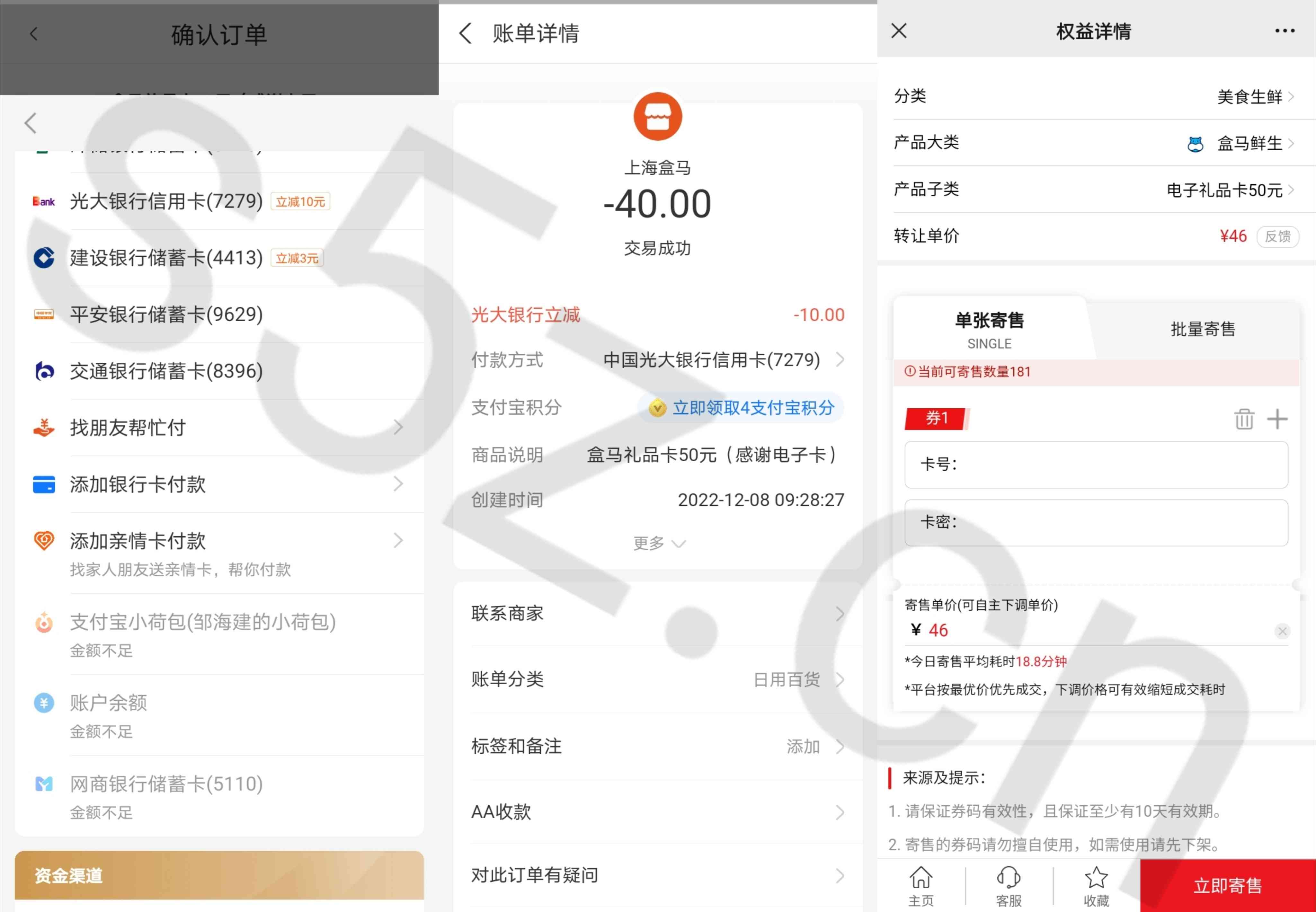Tap 交通银行 bank logo icon
1316x912 pixels.
44,371
